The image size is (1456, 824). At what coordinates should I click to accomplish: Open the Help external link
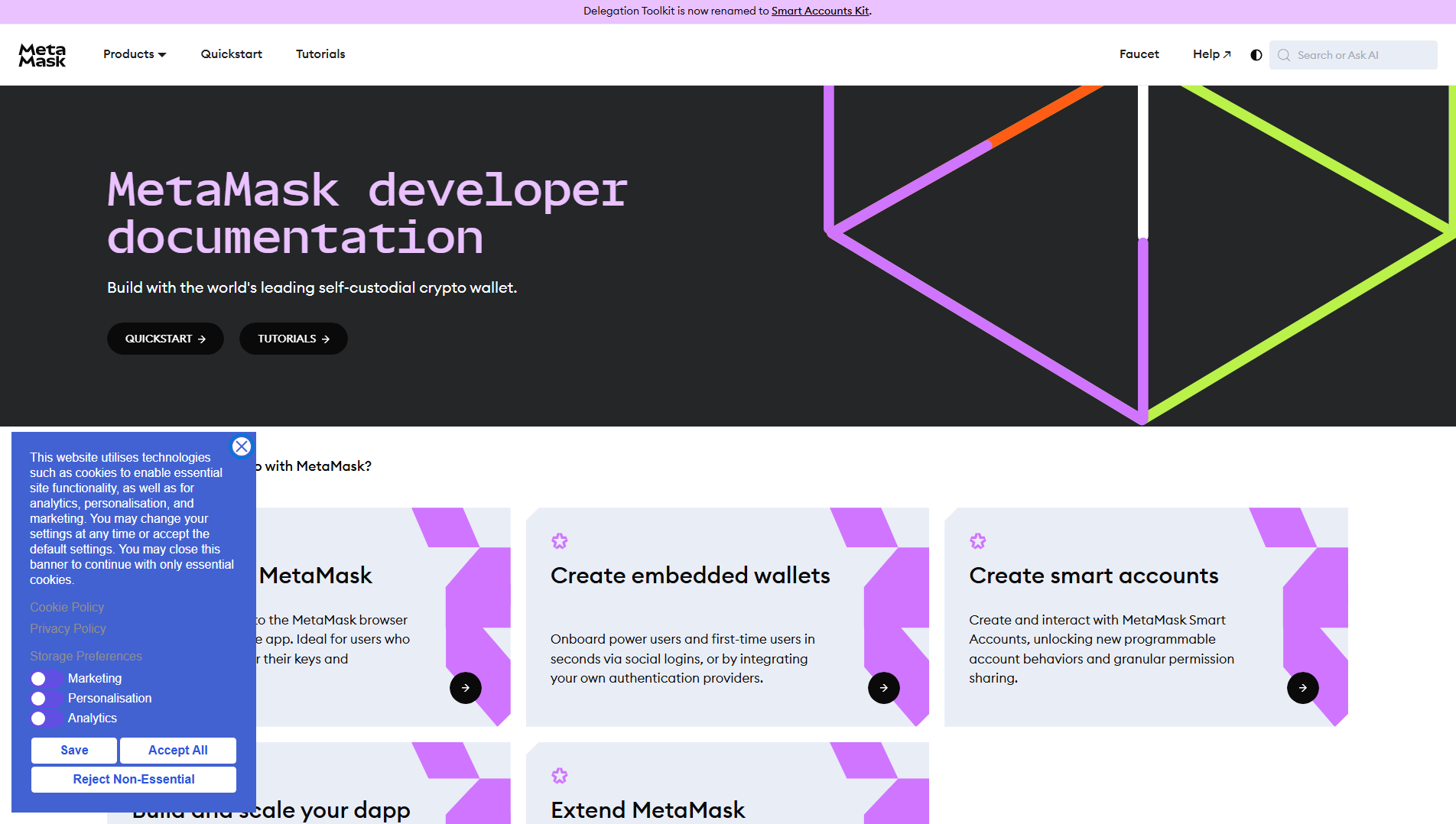click(x=1212, y=54)
